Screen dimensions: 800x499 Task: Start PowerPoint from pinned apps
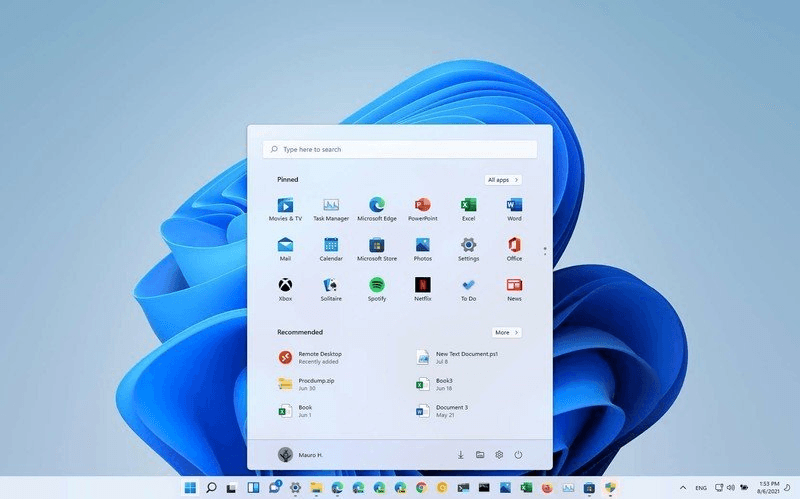point(423,206)
